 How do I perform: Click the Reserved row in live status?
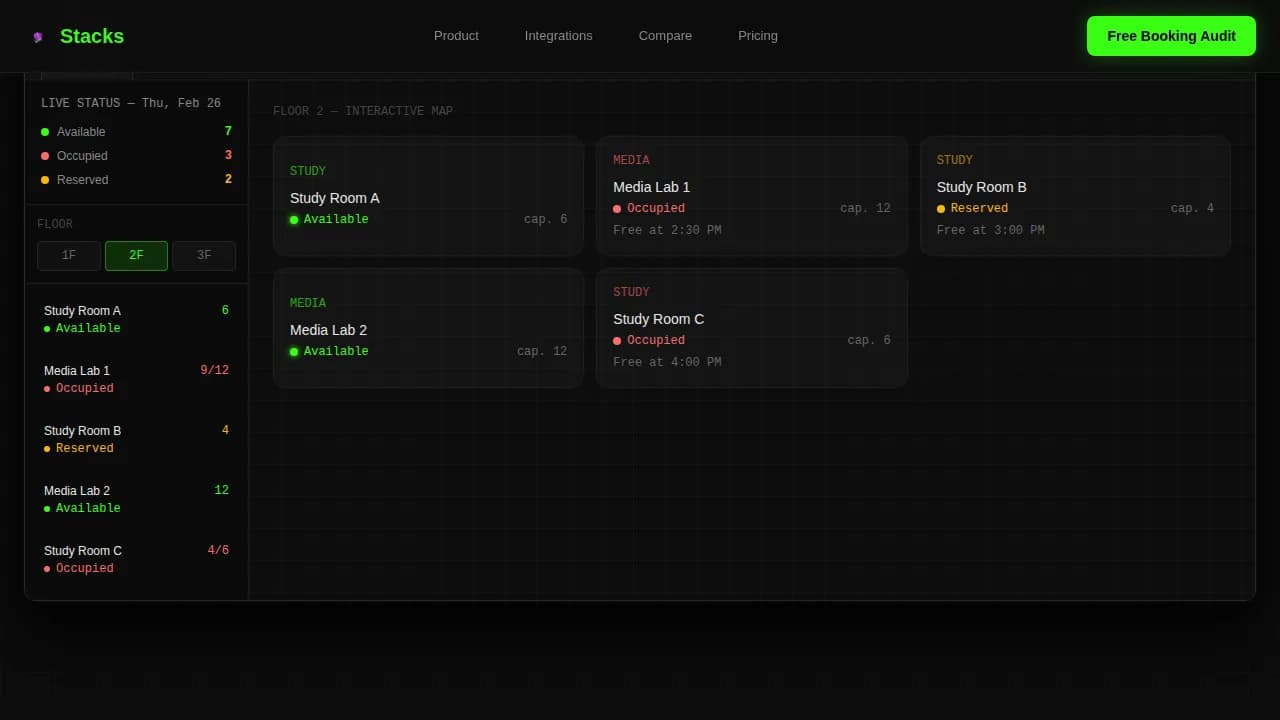[136, 180]
